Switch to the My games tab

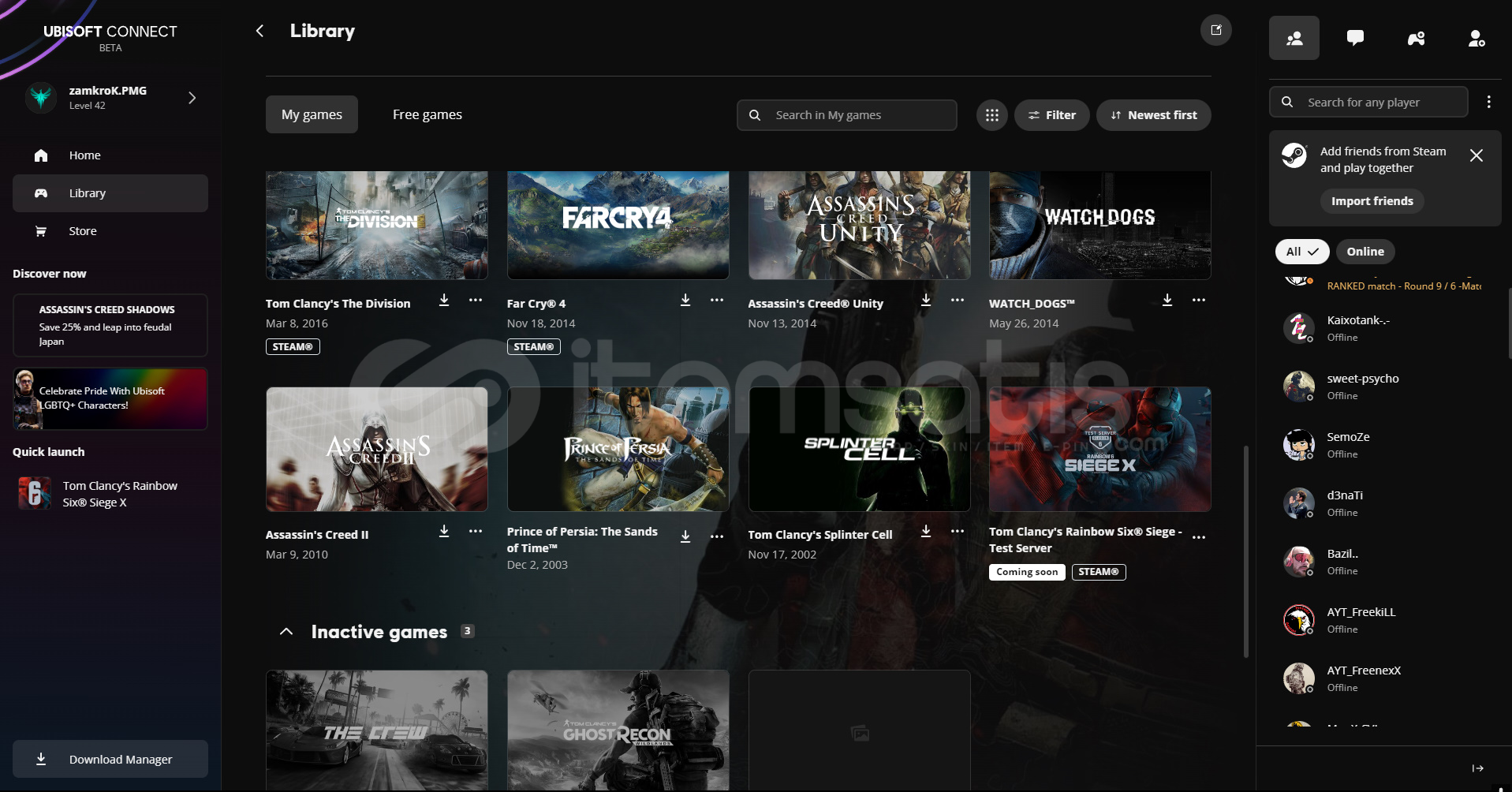point(312,114)
